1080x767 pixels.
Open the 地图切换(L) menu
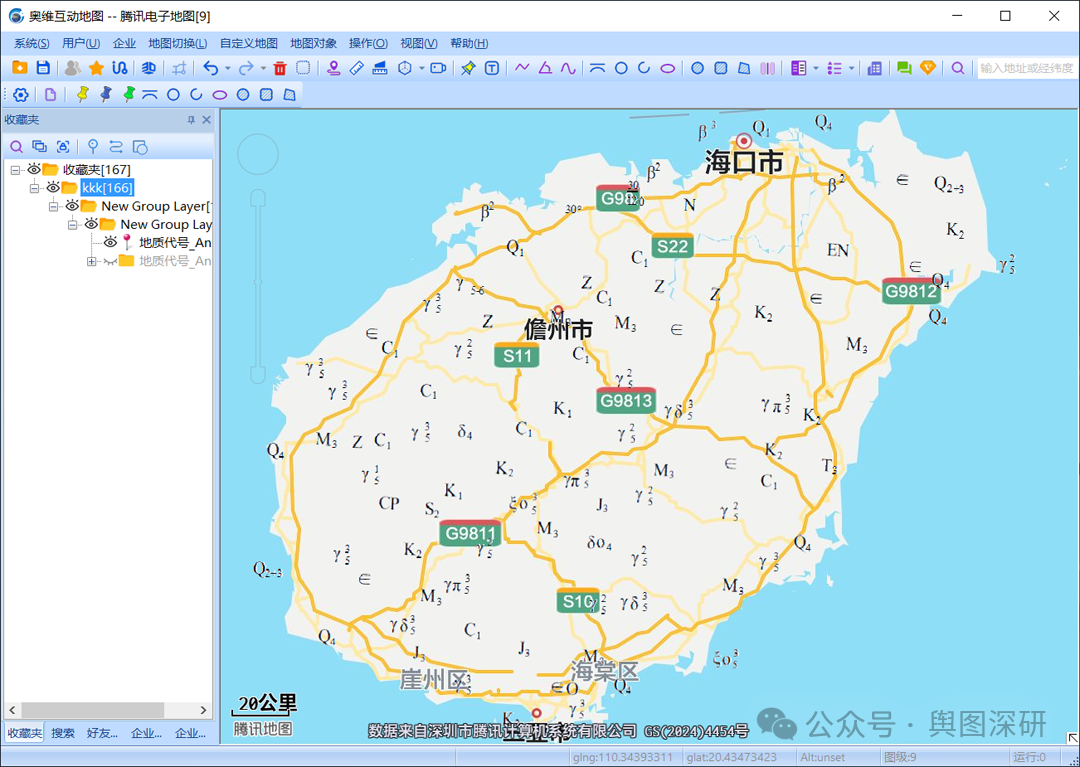click(177, 43)
